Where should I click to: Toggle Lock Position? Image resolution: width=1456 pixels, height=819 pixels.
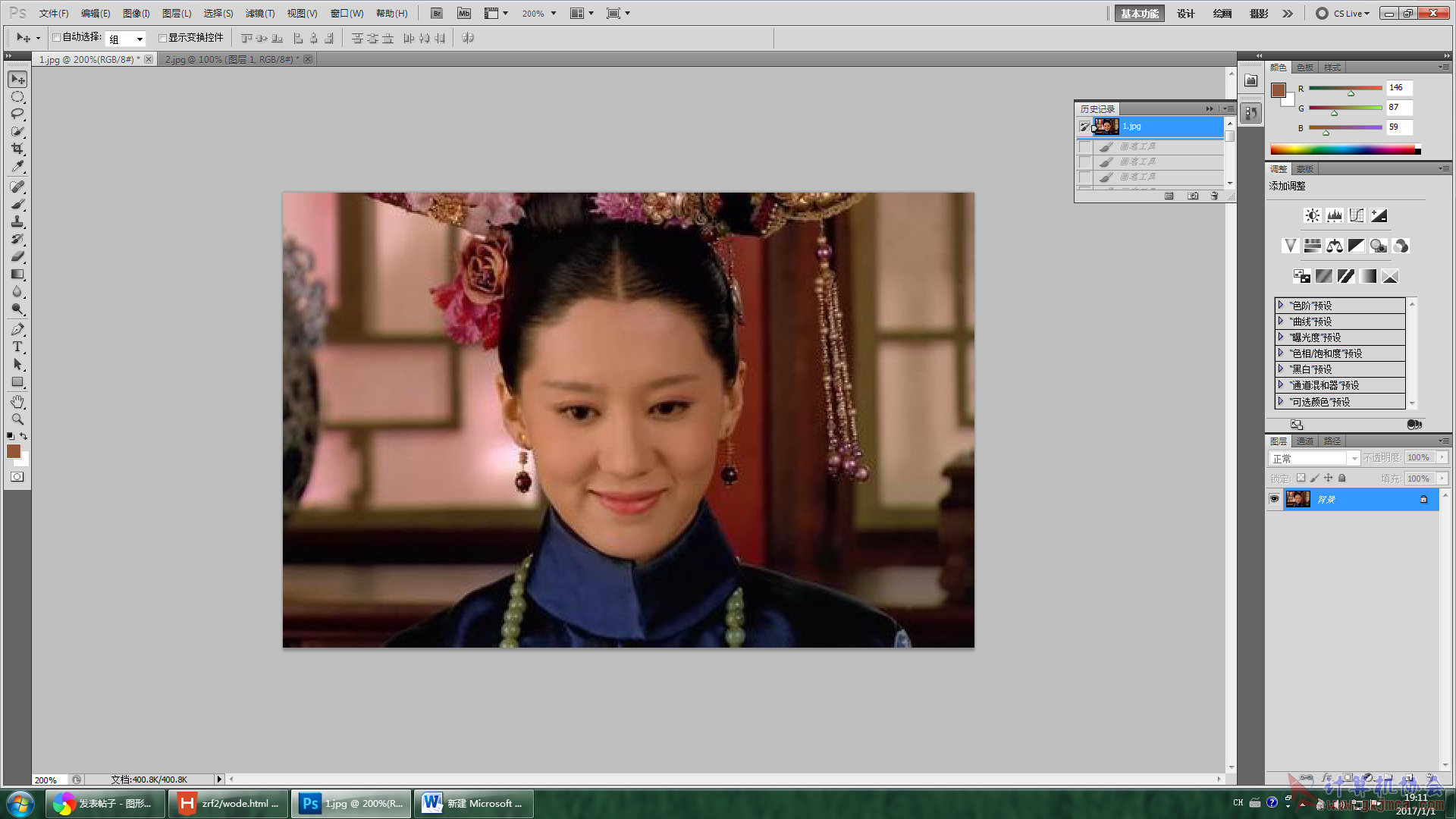pos(1328,478)
